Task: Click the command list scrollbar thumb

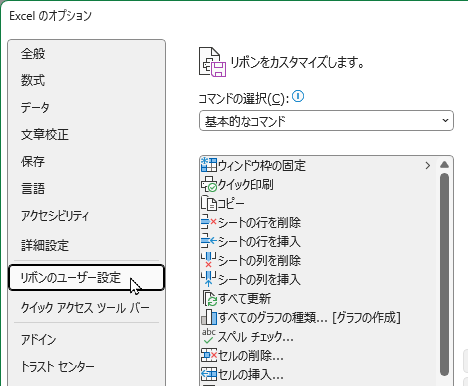Action: click(444, 275)
